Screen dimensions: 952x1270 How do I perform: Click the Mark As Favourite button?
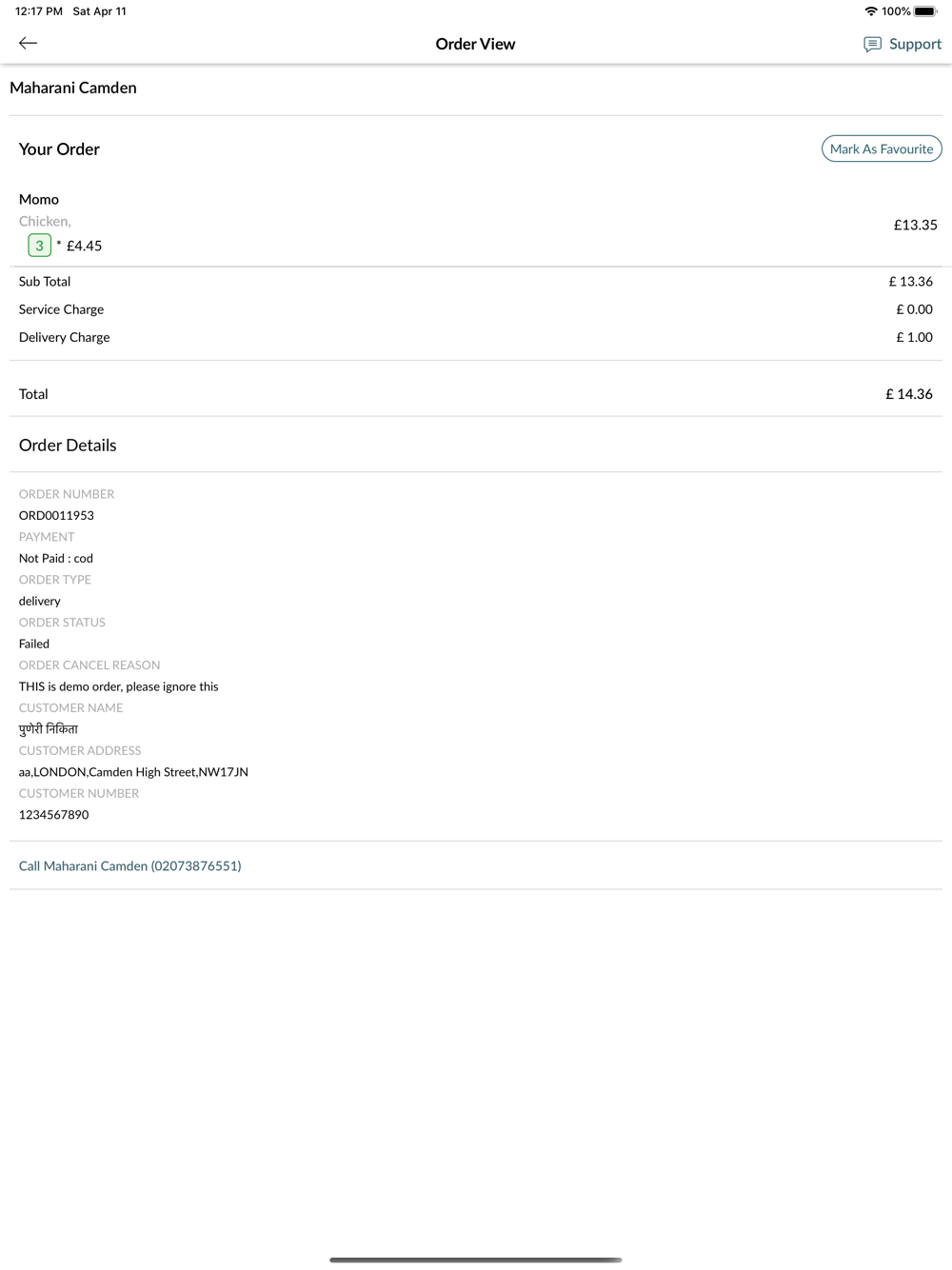coord(882,149)
